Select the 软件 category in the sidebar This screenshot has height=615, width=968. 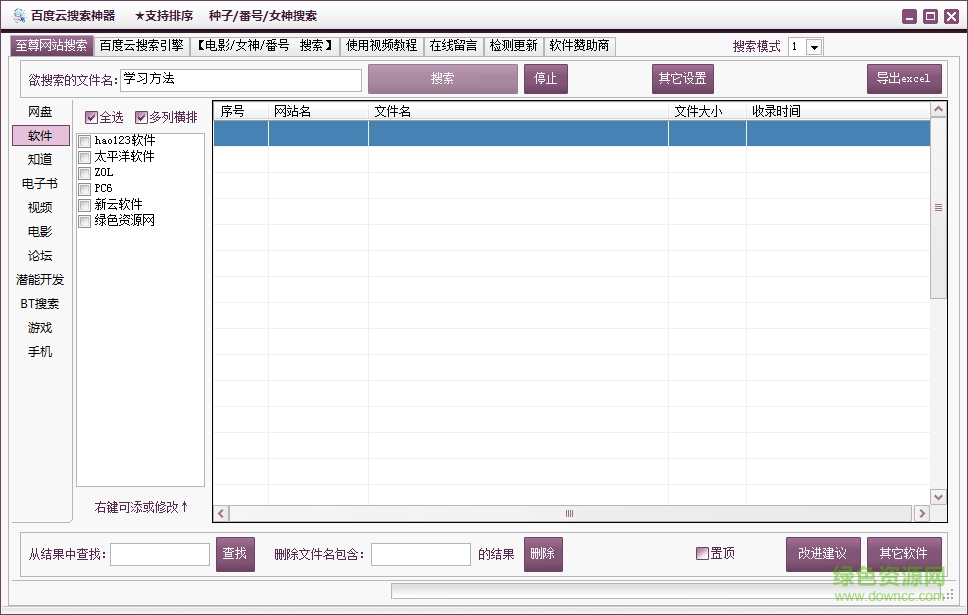click(39, 135)
